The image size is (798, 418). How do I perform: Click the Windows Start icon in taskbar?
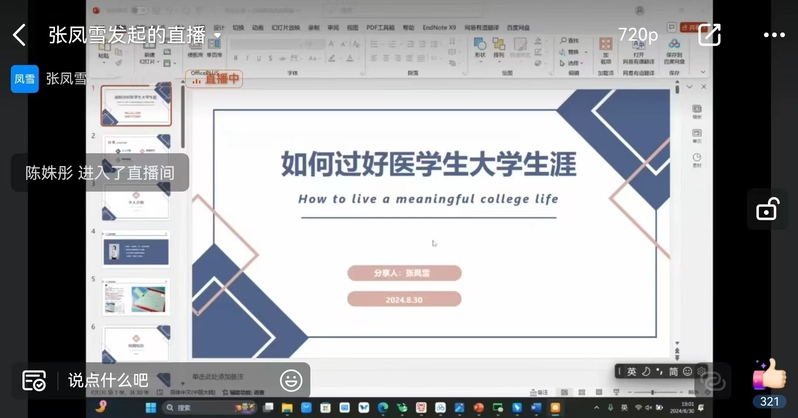pos(151,407)
